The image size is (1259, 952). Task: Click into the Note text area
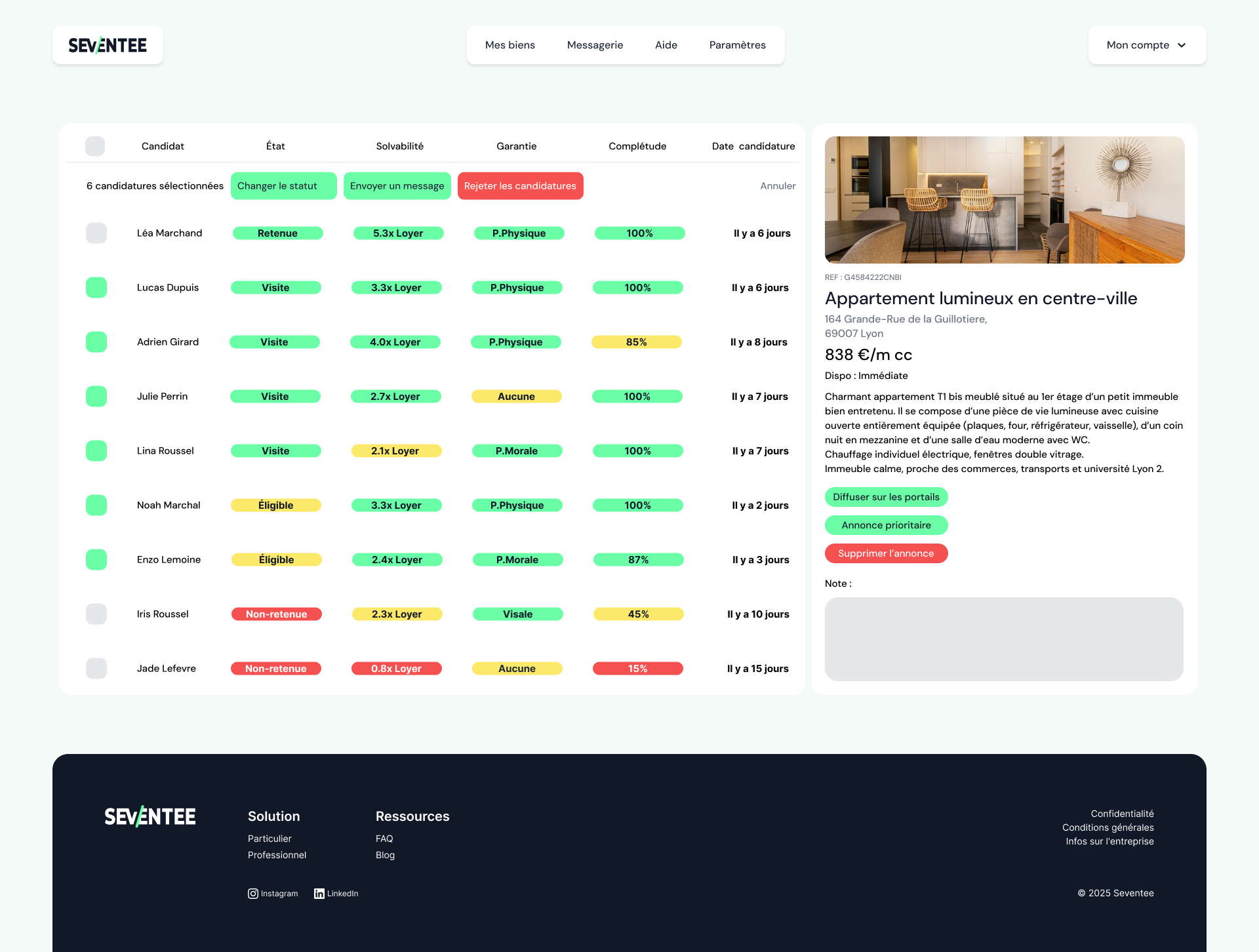click(x=1004, y=639)
